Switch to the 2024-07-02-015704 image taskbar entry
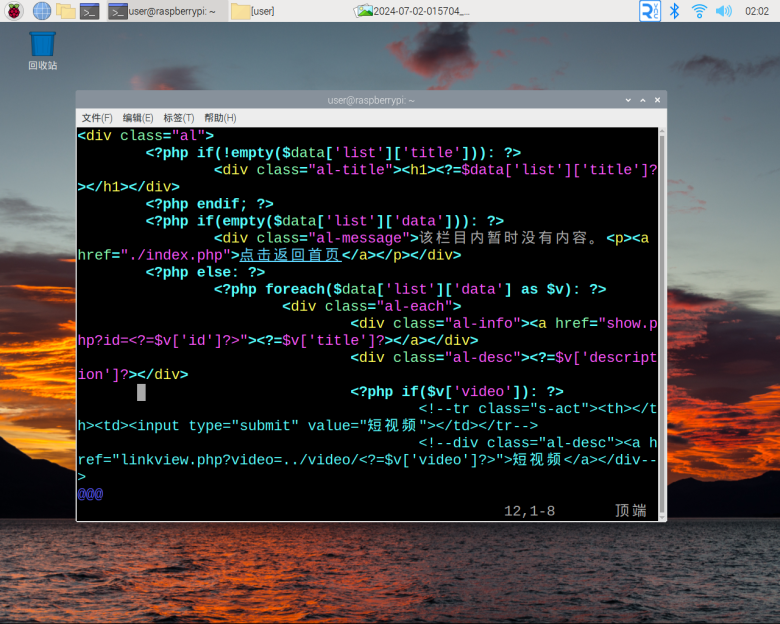Screen dimensions: 780x624 pyautogui.click(x=412, y=11)
